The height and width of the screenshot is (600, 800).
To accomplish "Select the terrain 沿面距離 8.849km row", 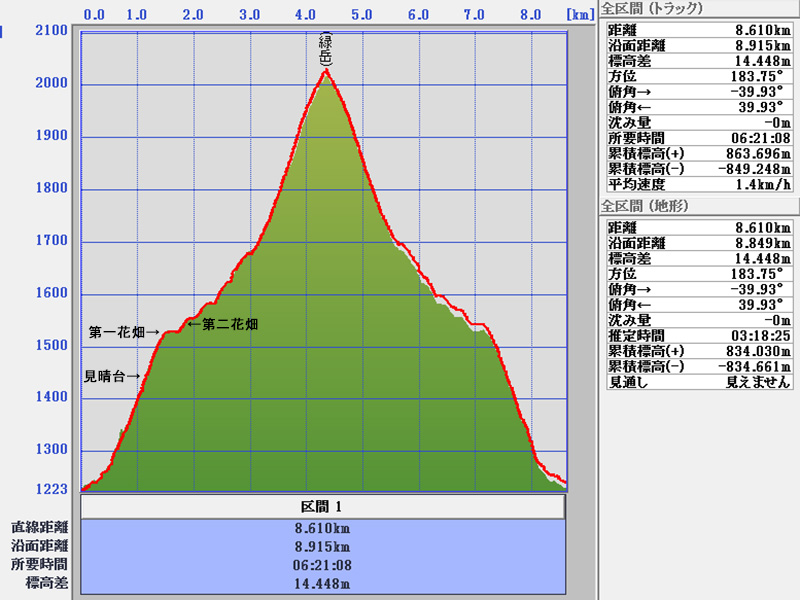I will coord(698,243).
